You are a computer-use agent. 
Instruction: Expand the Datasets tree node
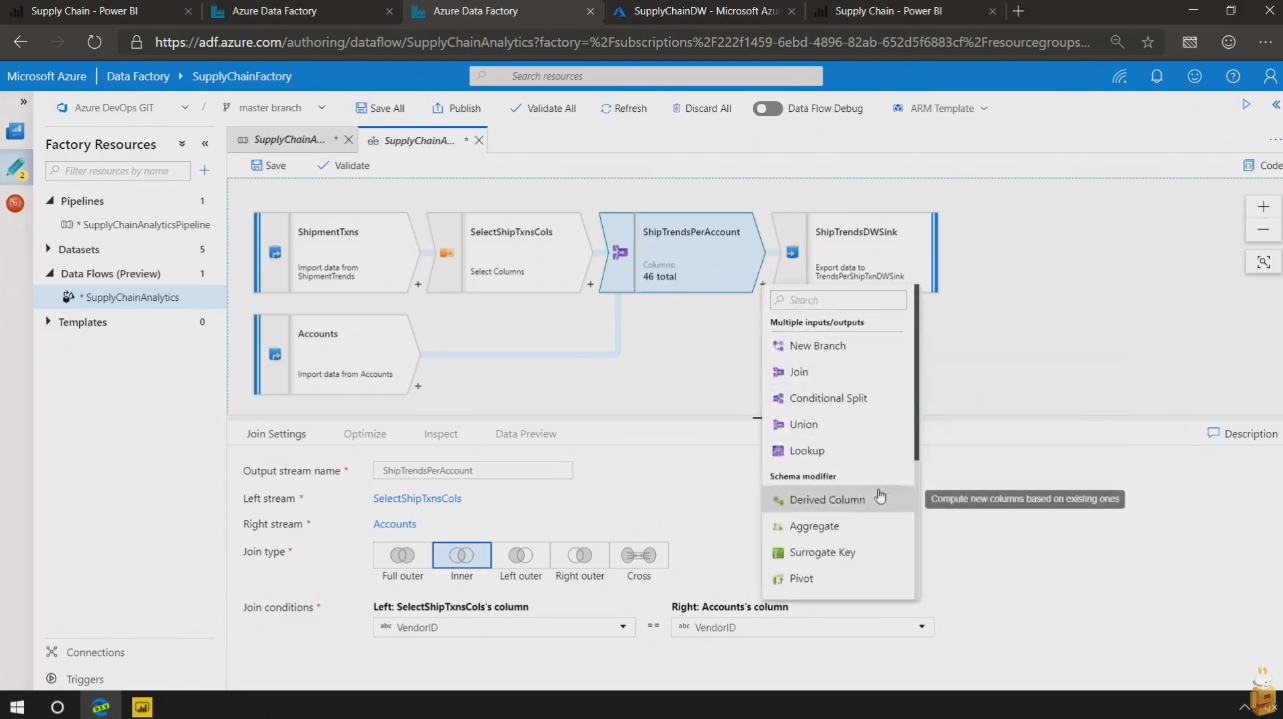click(x=49, y=249)
